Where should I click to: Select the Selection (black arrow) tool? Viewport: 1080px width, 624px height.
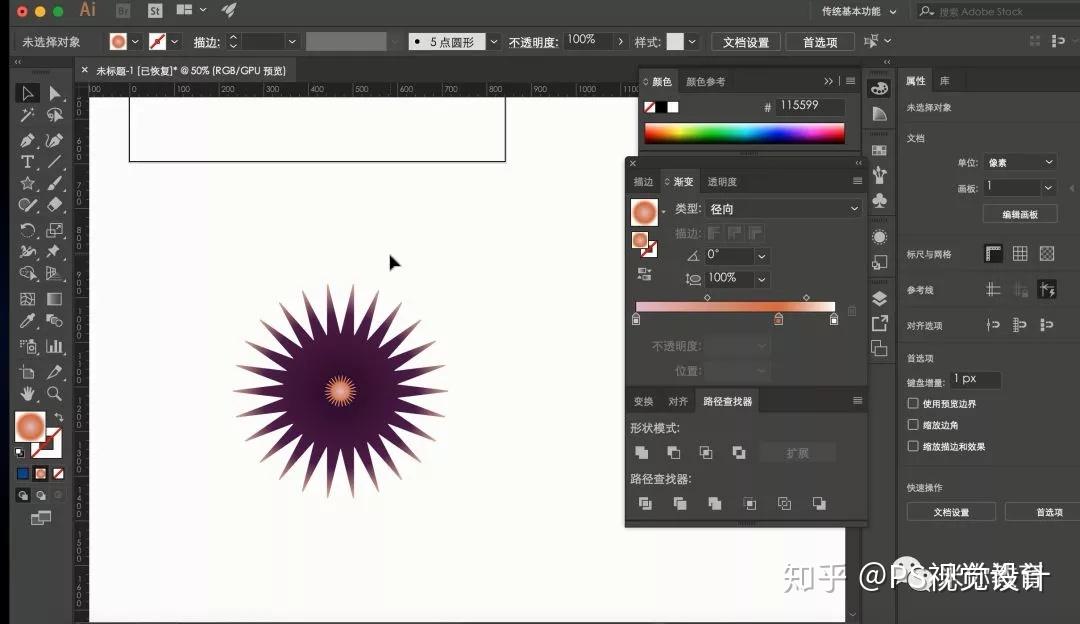click(27, 93)
